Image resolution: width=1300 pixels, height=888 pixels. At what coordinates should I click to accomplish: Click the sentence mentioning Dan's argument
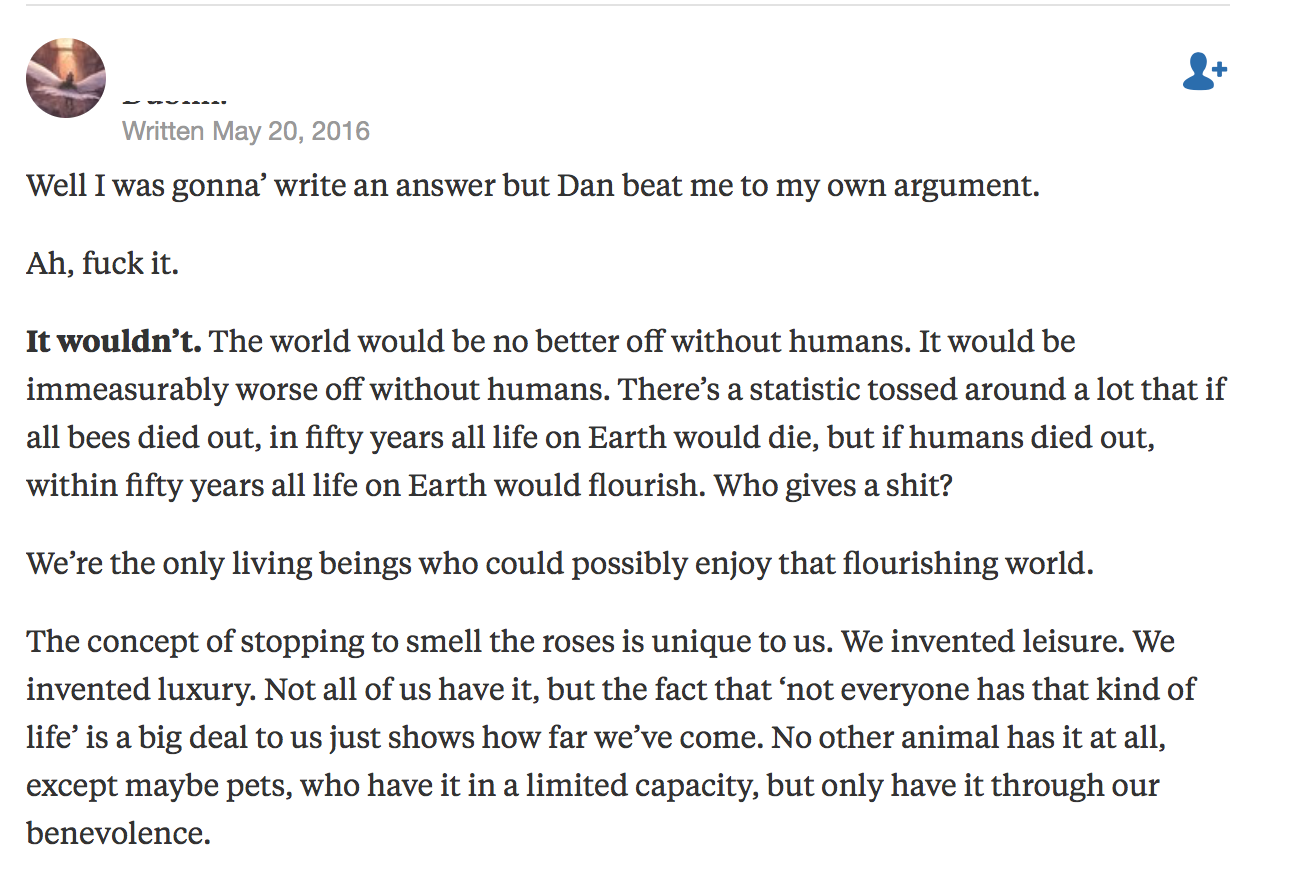532,186
